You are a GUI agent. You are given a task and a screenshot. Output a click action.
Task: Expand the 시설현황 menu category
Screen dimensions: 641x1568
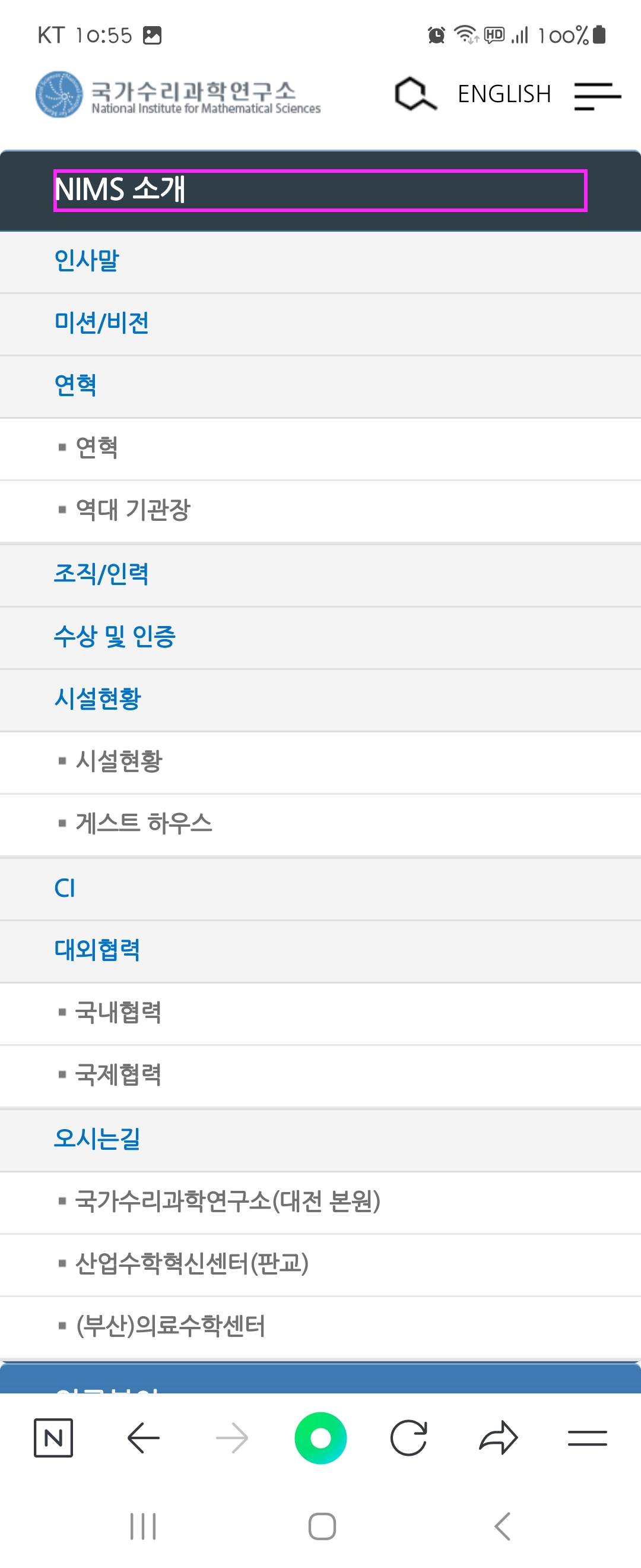point(320,700)
